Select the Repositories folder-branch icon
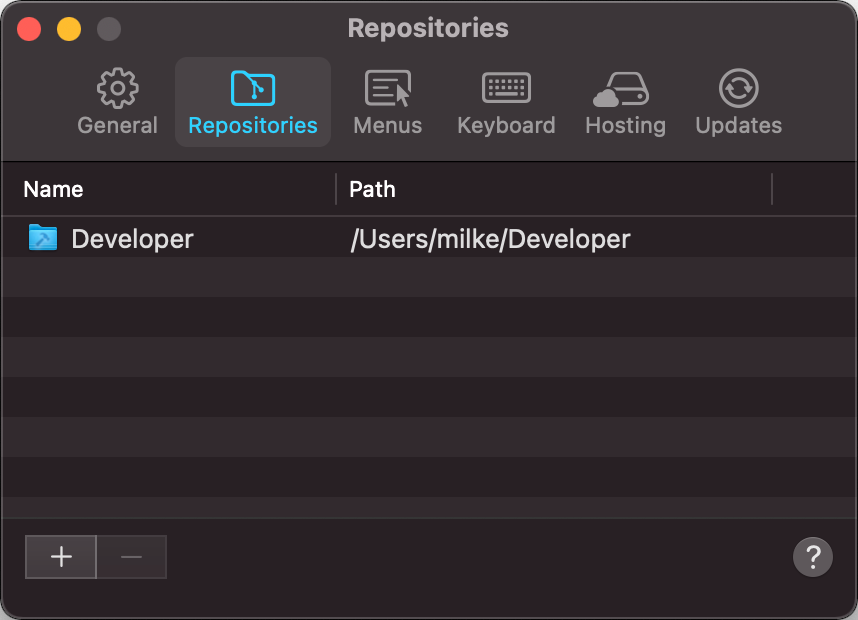Screen dimensions: 858x620 [253, 88]
